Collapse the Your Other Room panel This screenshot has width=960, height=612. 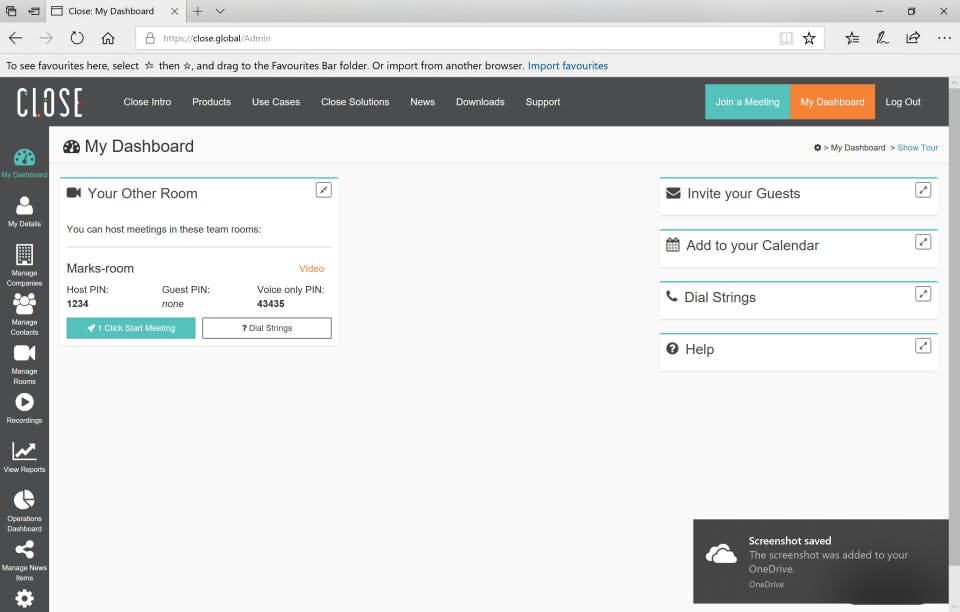[323, 190]
